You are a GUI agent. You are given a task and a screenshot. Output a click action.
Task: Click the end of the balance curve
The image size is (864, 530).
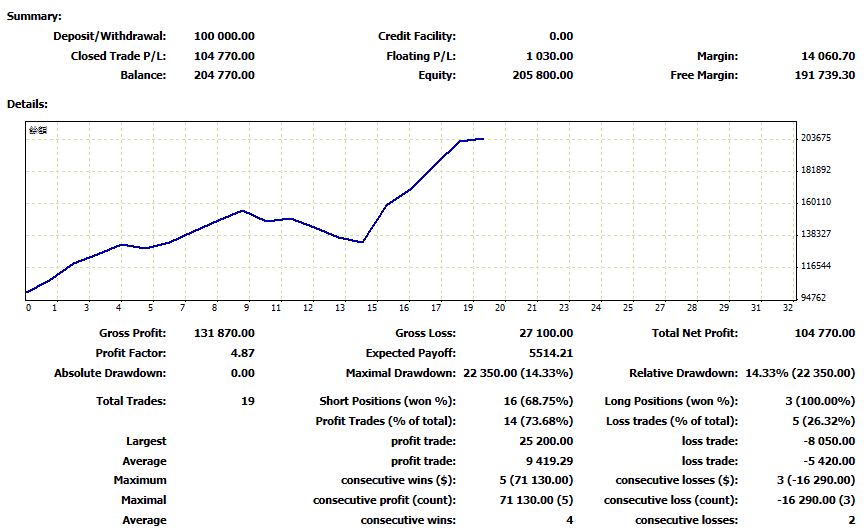click(x=483, y=139)
